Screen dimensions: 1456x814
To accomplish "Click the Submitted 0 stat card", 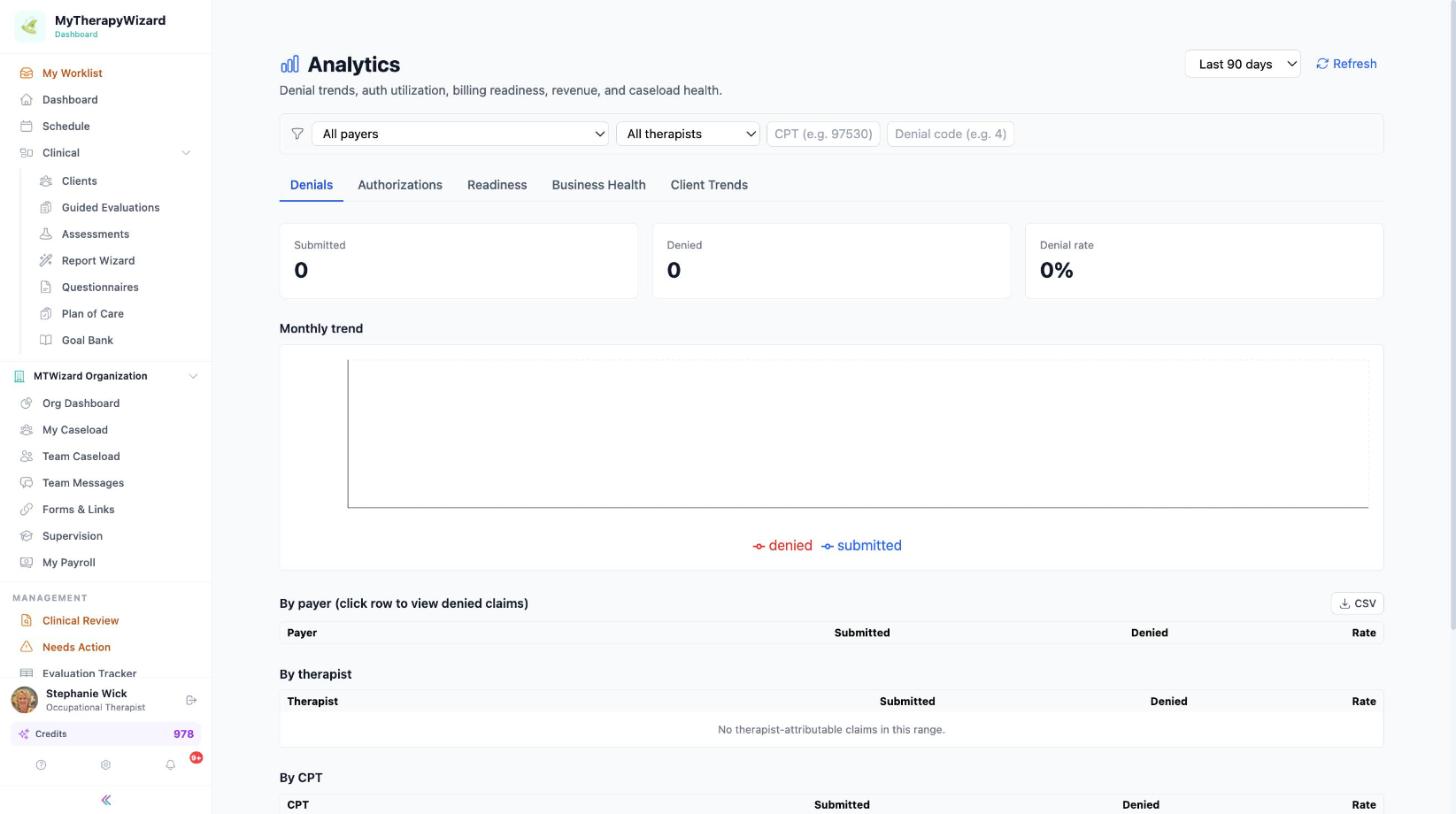I will click(459, 261).
